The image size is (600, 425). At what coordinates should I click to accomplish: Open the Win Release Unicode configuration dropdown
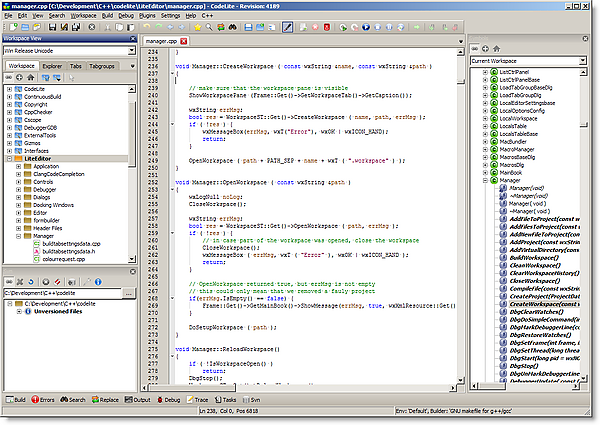point(131,49)
